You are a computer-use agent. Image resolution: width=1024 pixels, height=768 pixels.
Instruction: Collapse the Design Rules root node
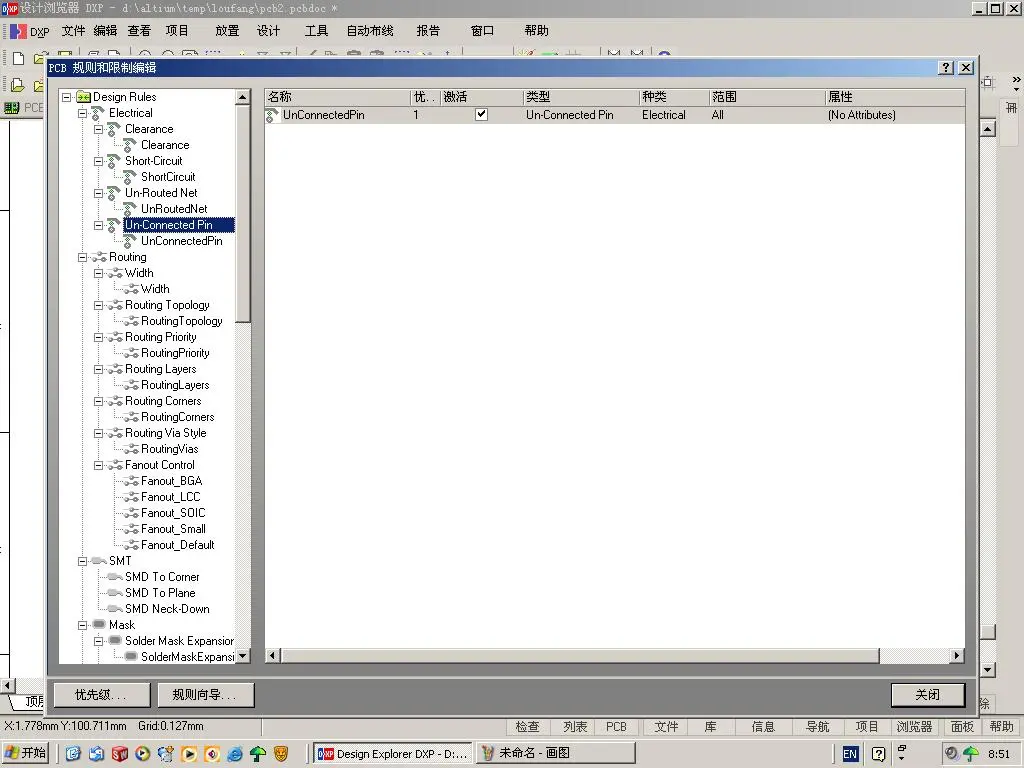coord(67,97)
